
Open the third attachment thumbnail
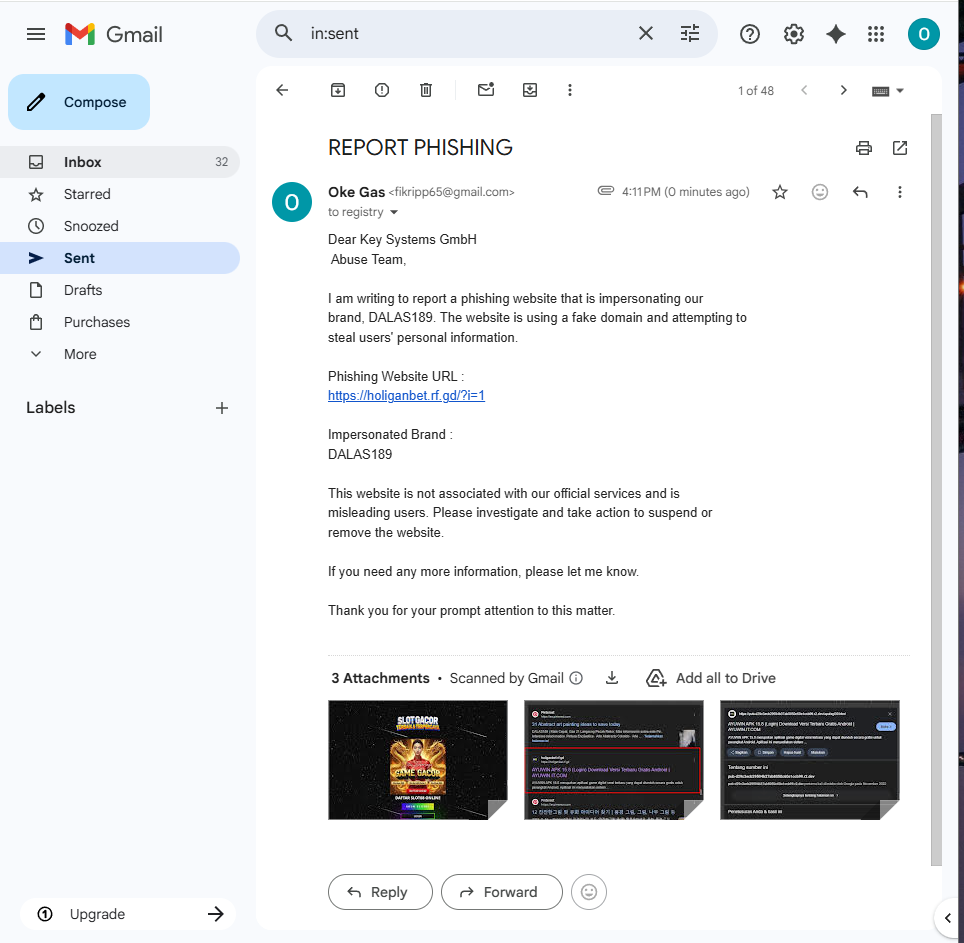coord(810,760)
